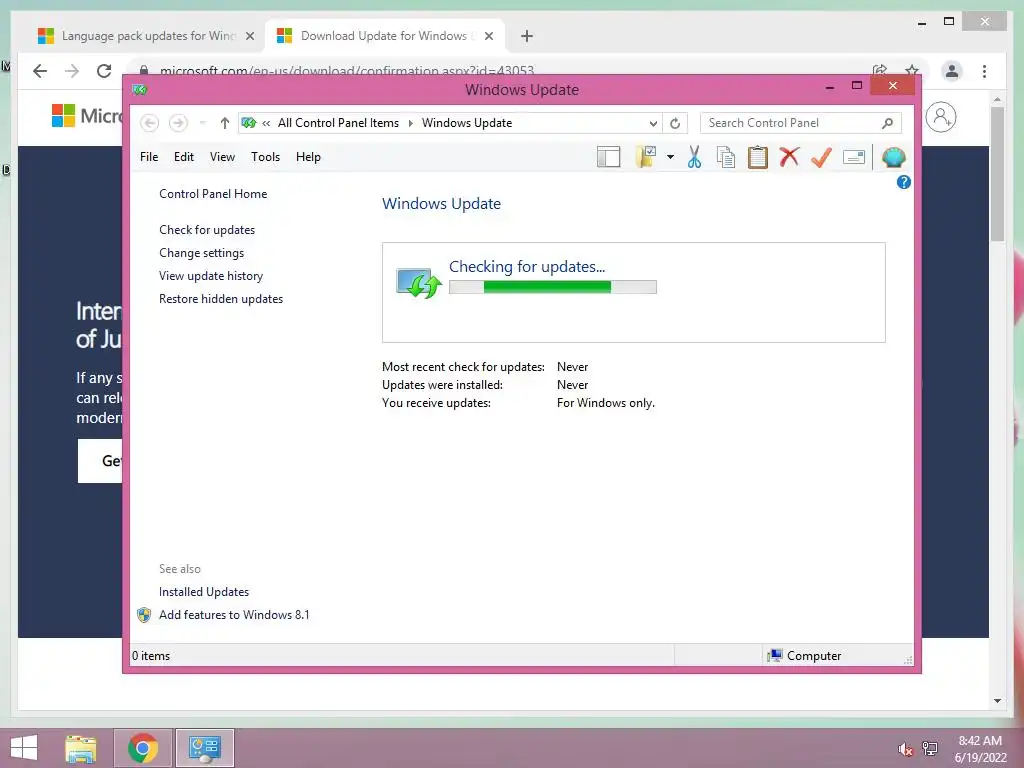Viewport: 1024px width, 768px height.
Task: Close the Download Update for Windows tab
Action: [488, 36]
